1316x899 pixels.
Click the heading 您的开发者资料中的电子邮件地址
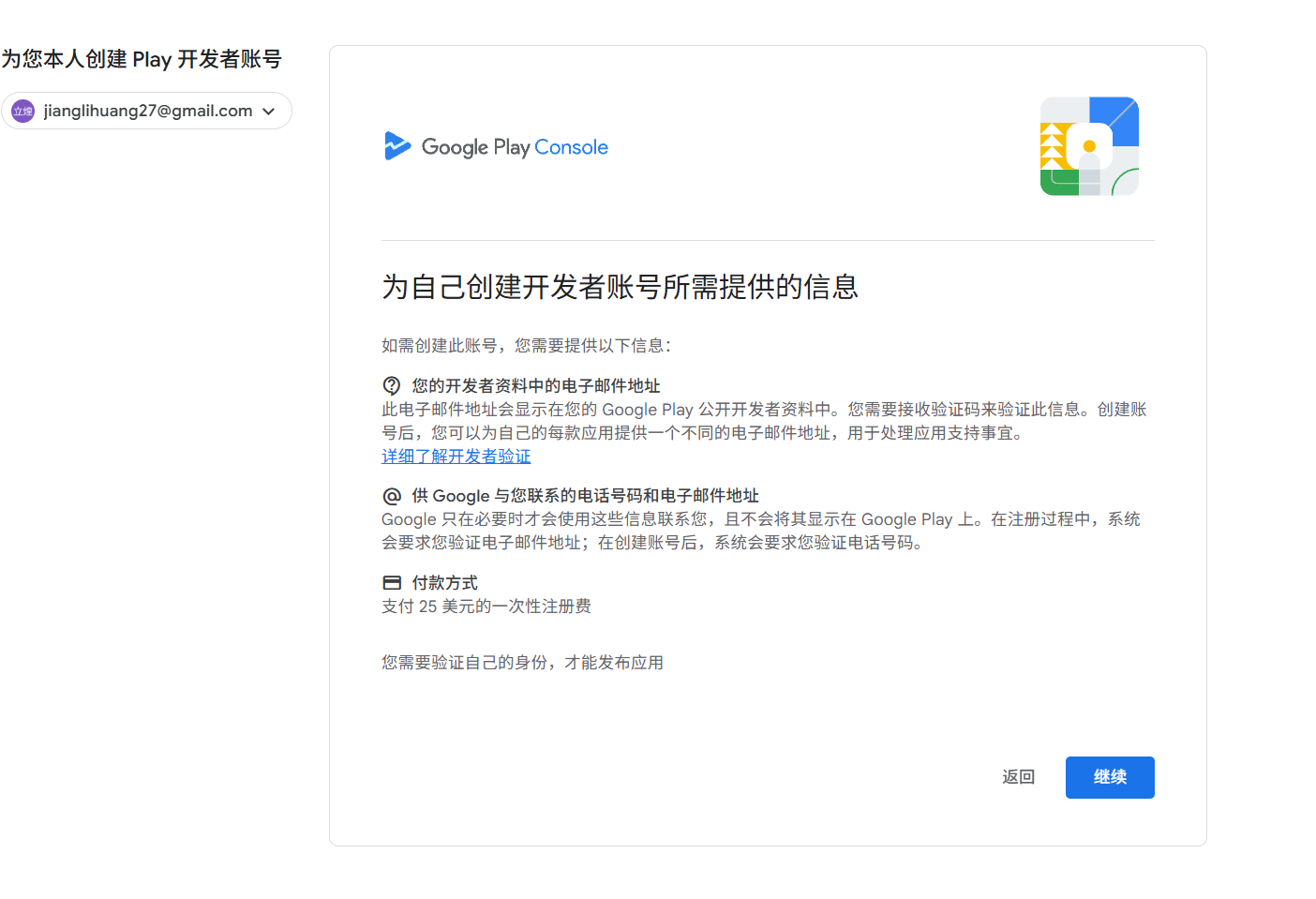pyautogui.click(x=536, y=386)
